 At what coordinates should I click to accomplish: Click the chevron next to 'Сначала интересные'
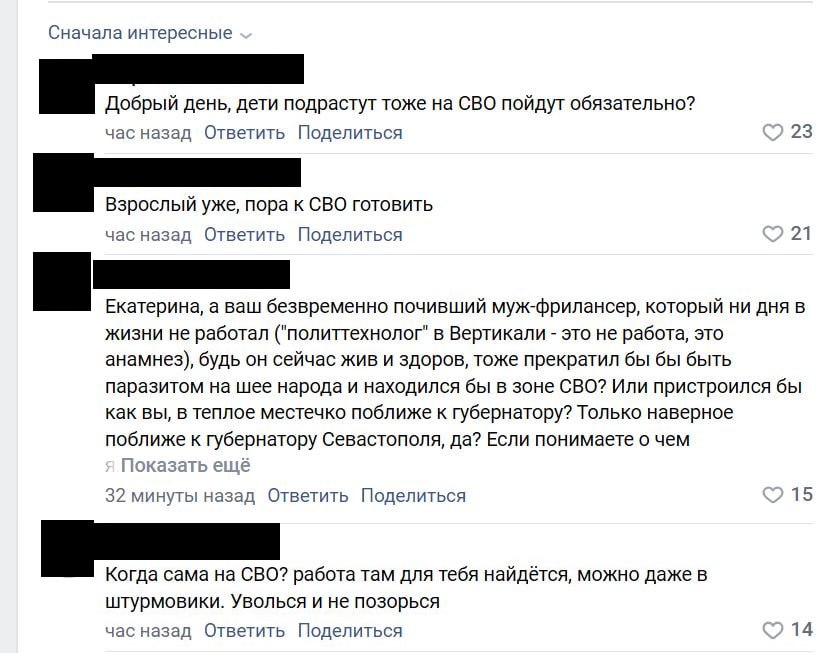coord(246,36)
